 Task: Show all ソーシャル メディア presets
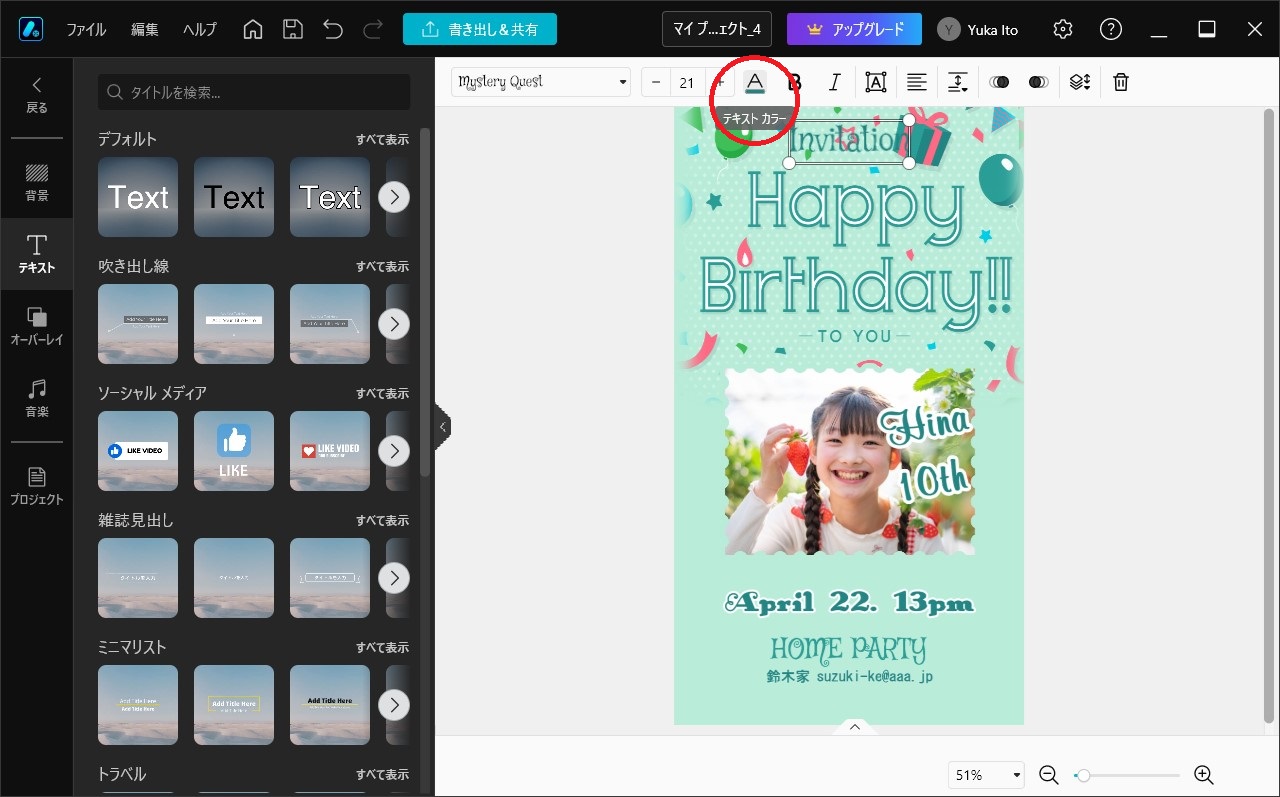pyautogui.click(x=383, y=394)
